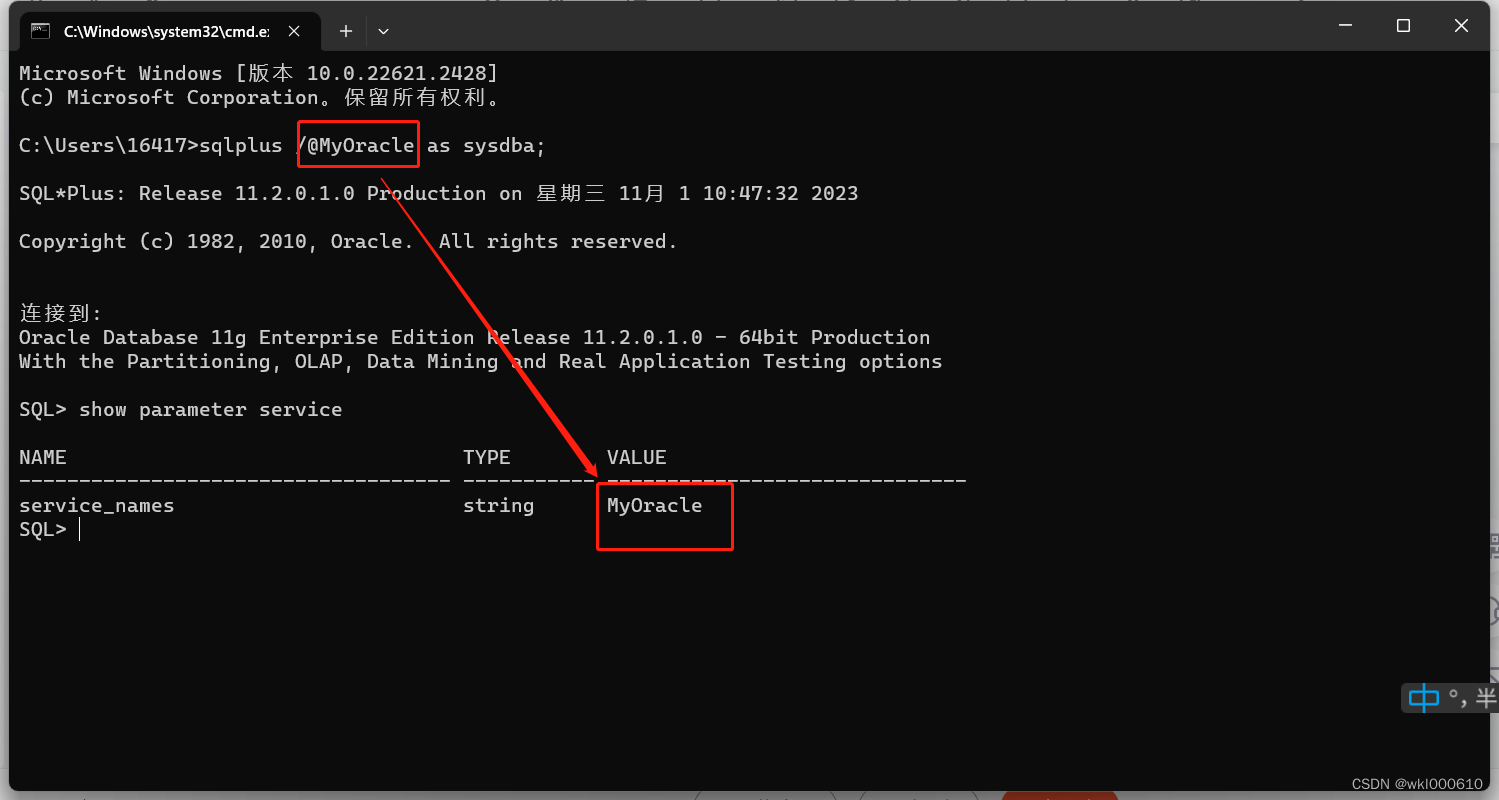Click the cmd.exe icon on the terminal tab
The height and width of the screenshot is (800, 1499).
40,31
